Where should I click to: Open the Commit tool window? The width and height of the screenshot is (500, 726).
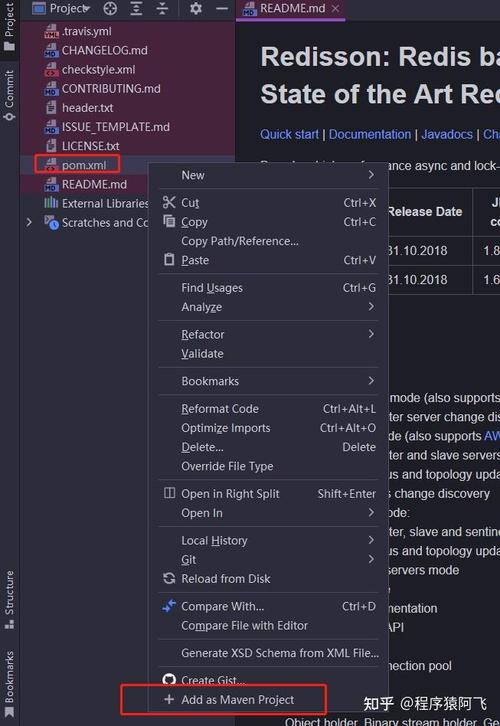pyautogui.click(x=9, y=95)
